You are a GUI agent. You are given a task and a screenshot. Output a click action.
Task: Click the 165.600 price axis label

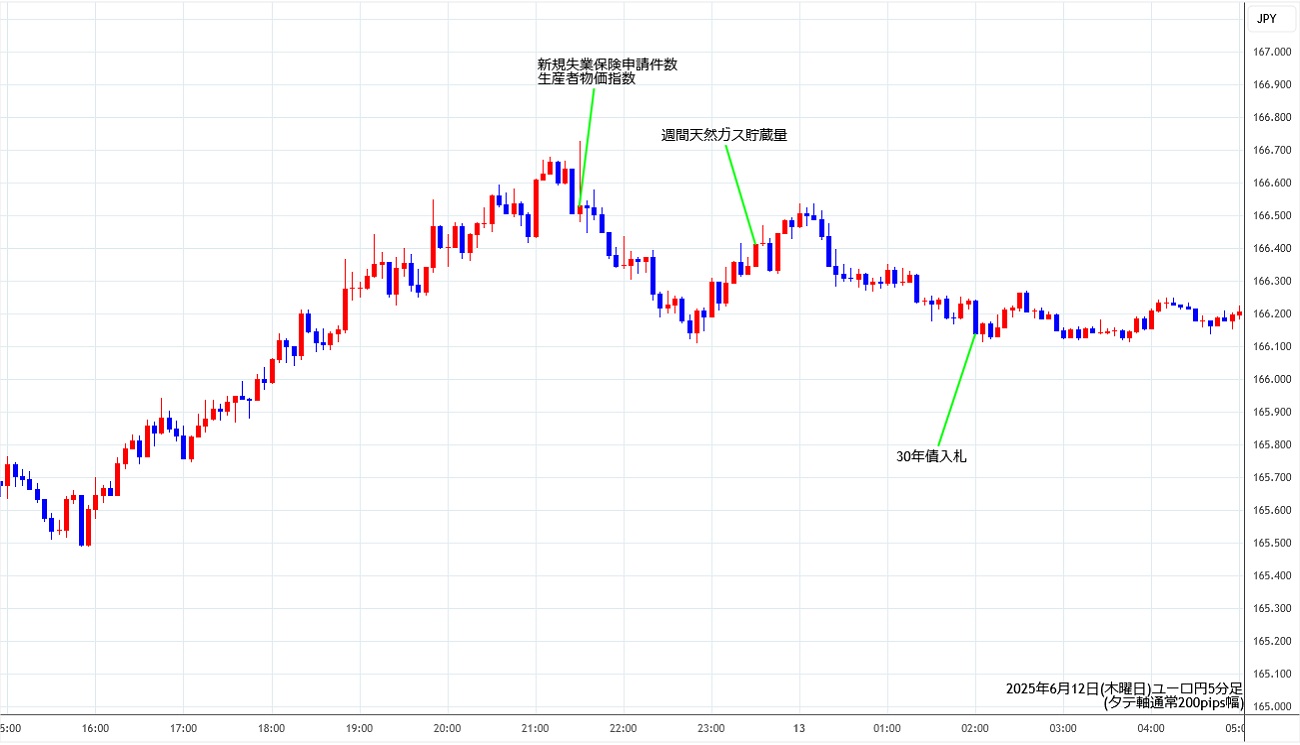coord(1273,510)
